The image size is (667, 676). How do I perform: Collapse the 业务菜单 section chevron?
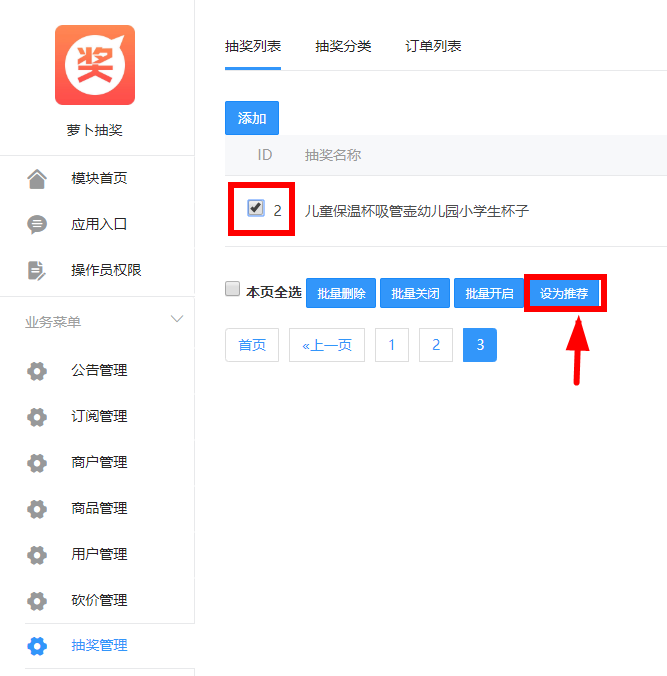pos(177,319)
